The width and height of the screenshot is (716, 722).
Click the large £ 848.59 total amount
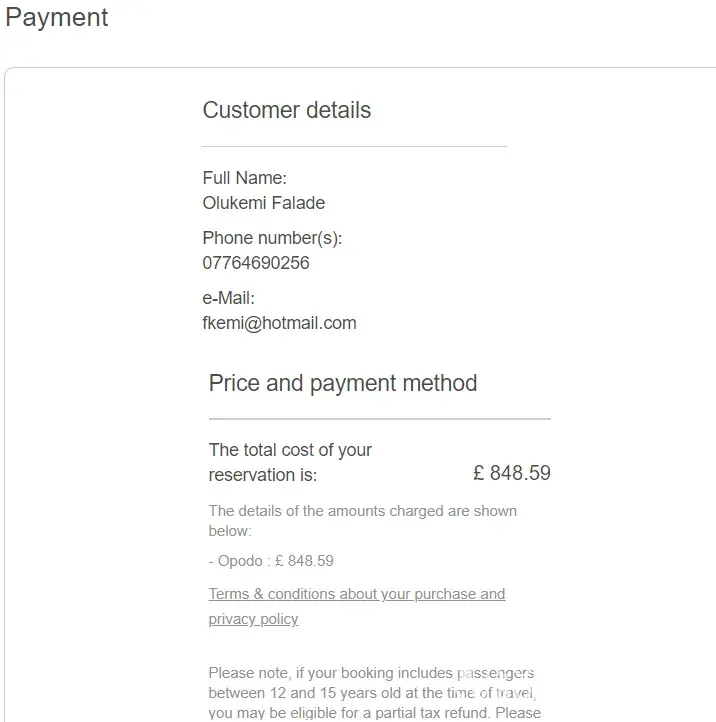pyautogui.click(x=511, y=473)
